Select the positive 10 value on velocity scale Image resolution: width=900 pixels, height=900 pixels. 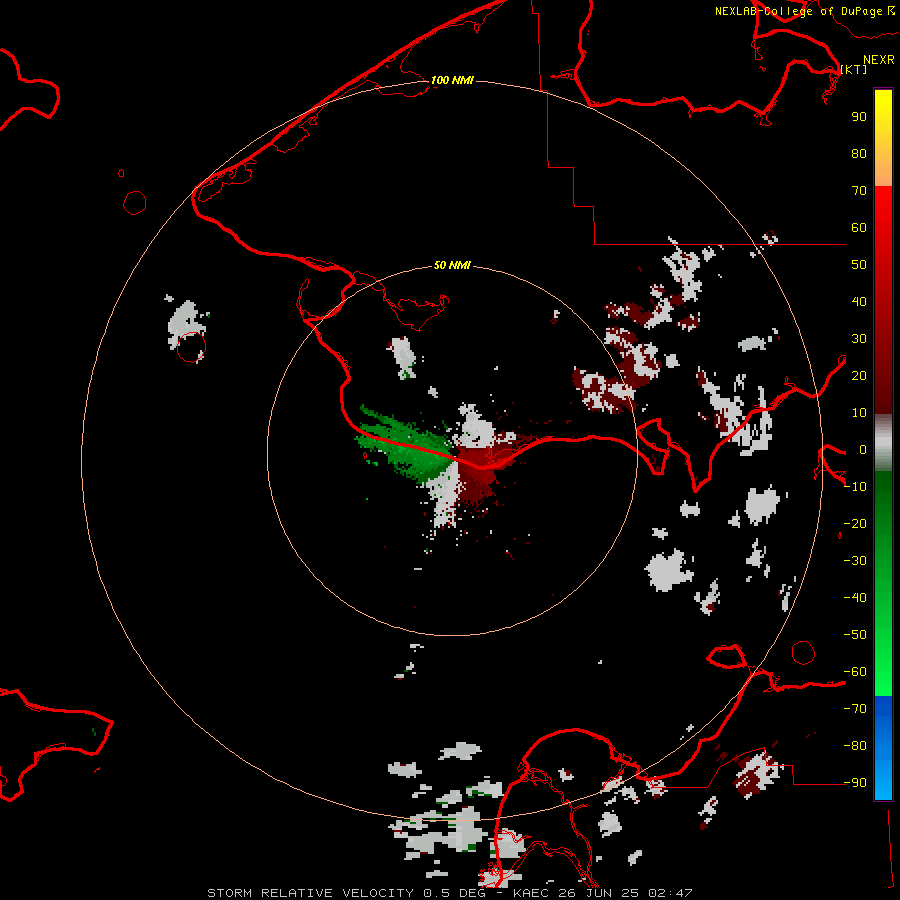pyautogui.click(x=859, y=413)
